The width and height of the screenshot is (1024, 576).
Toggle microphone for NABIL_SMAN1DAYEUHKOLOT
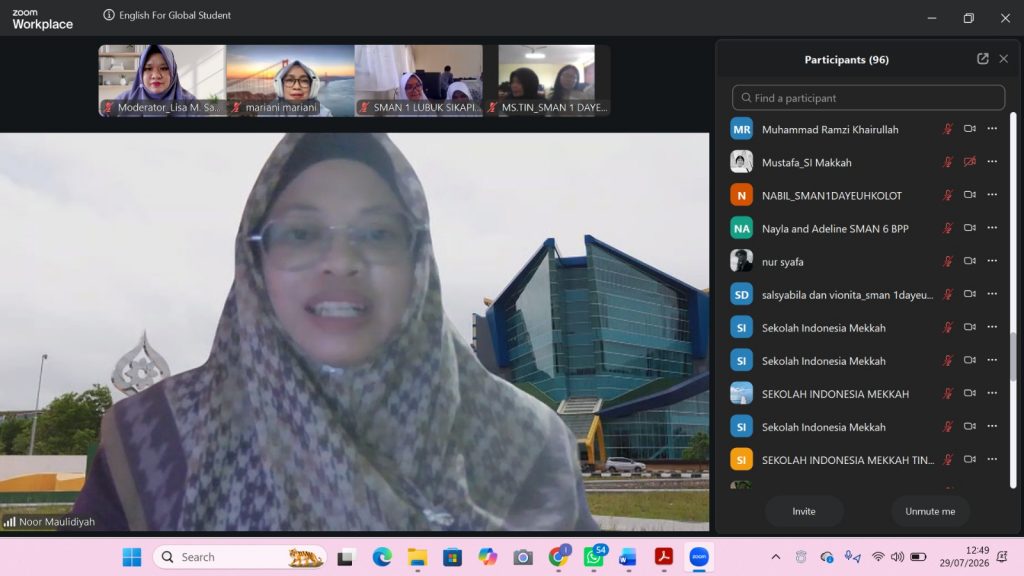948,195
